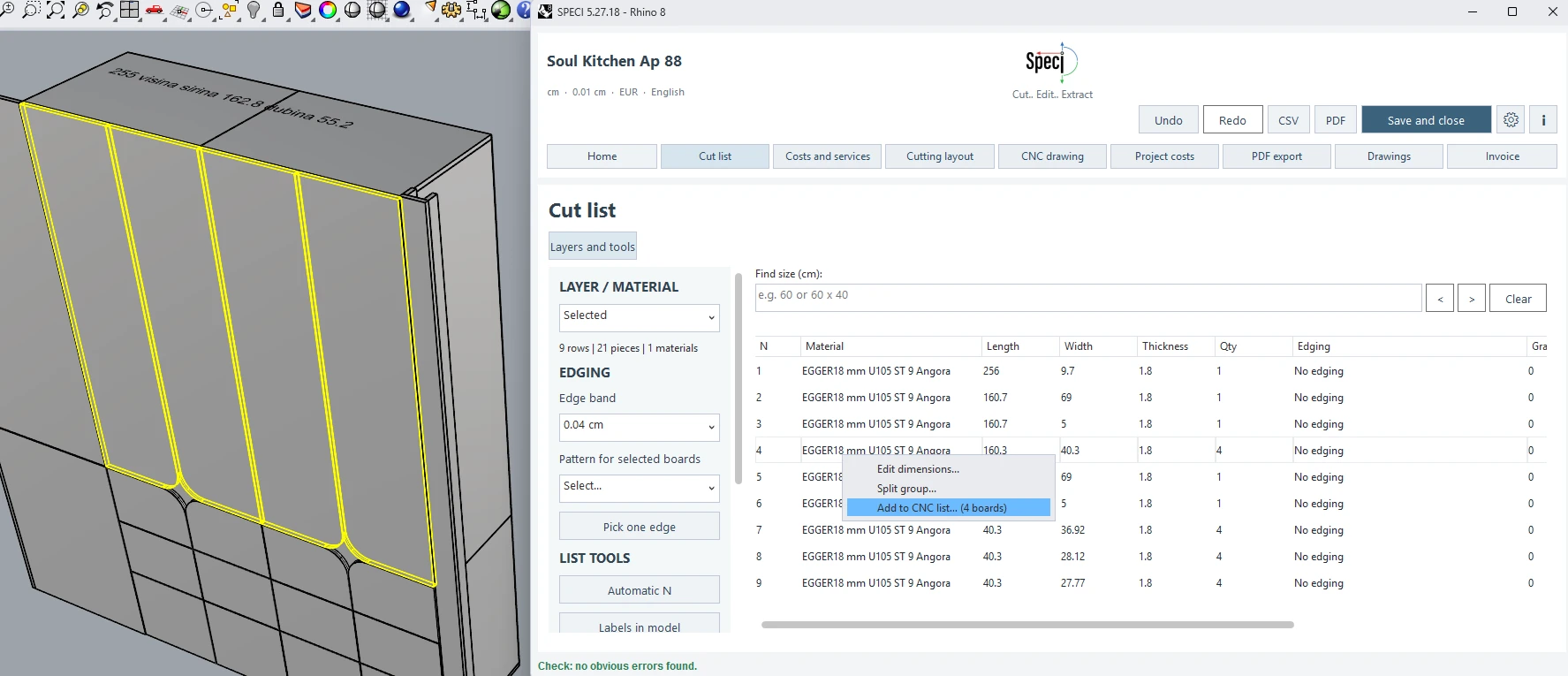
Task: Switch to the Cut list tab
Action: pos(715,156)
